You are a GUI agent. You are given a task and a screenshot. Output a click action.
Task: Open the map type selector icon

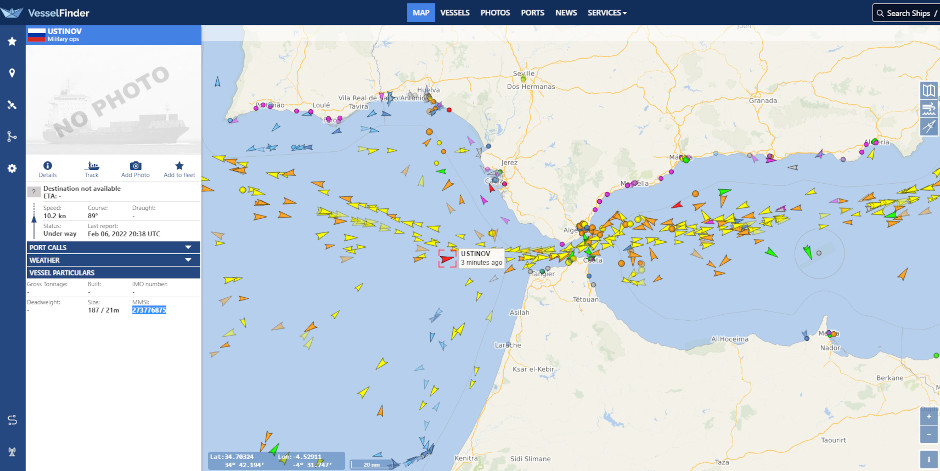pyautogui.click(x=929, y=90)
